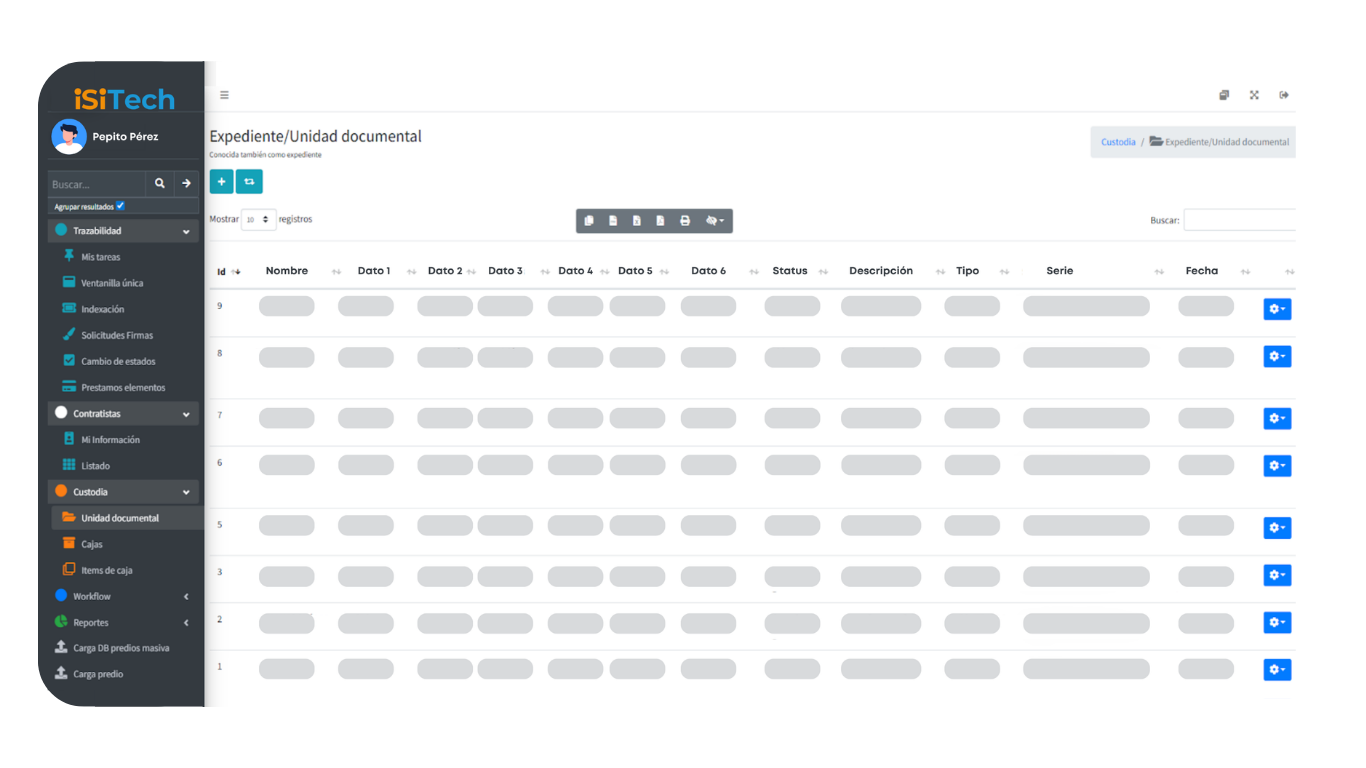Click the Custodia breadcrumb link
The image size is (1366, 768).
coord(1118,142)
